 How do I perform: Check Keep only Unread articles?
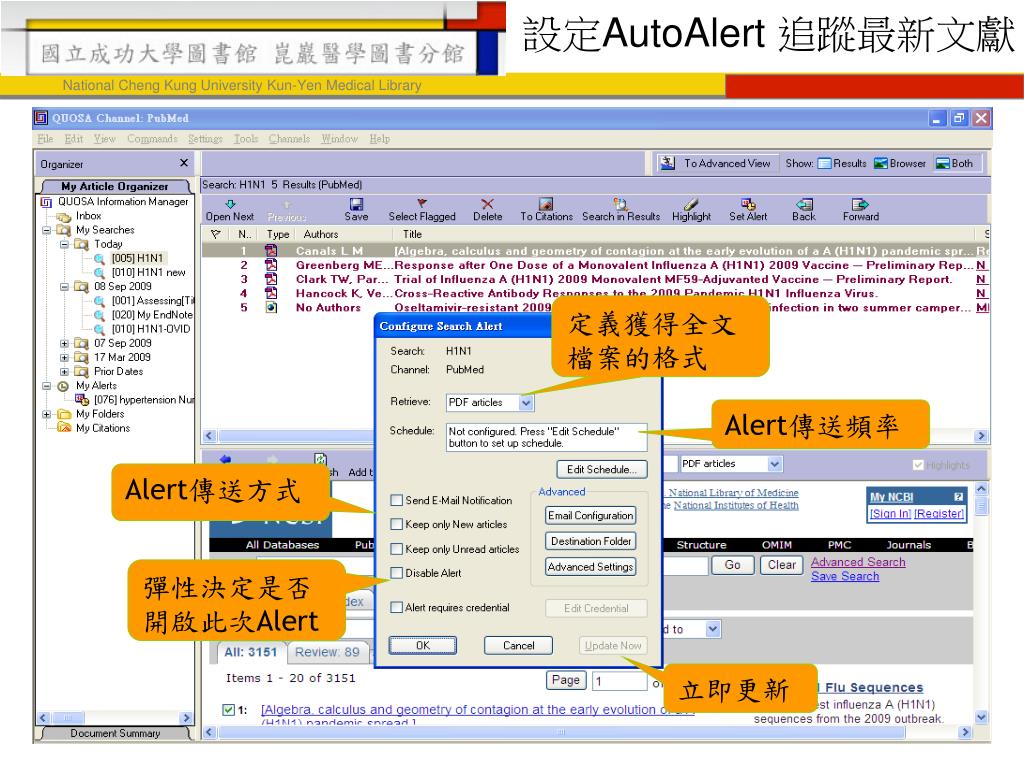tap(396, 549)
